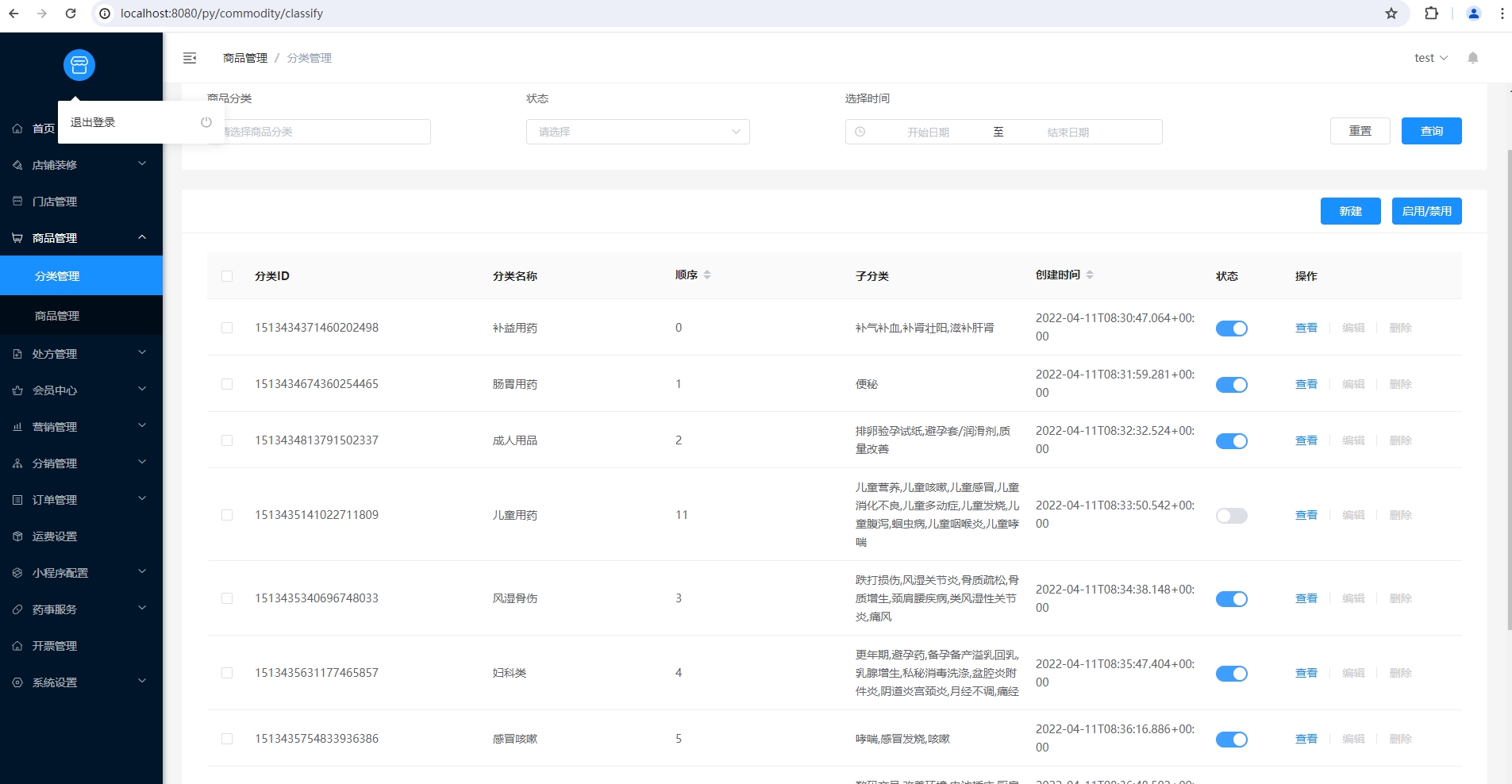The height and width of the screenshot is (784, 1512).
Task: Reload page with browser refresh icon
Action: 71,13
